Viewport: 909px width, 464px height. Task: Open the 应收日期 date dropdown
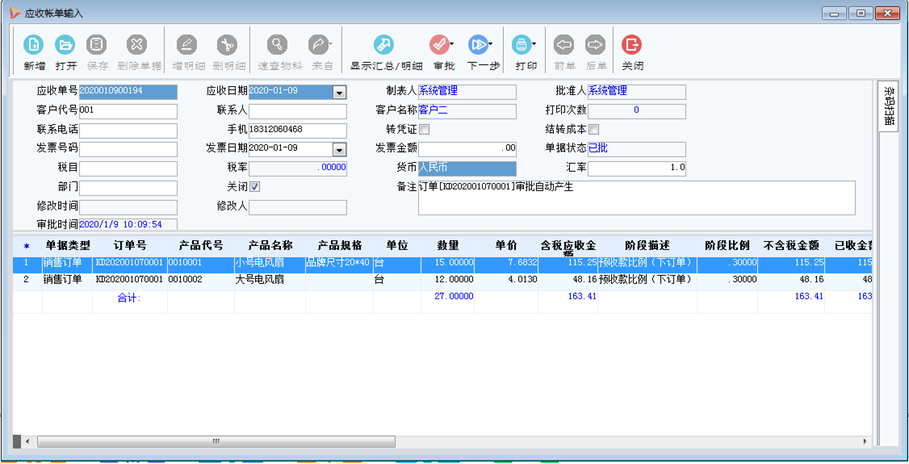(x=339, y=92)
